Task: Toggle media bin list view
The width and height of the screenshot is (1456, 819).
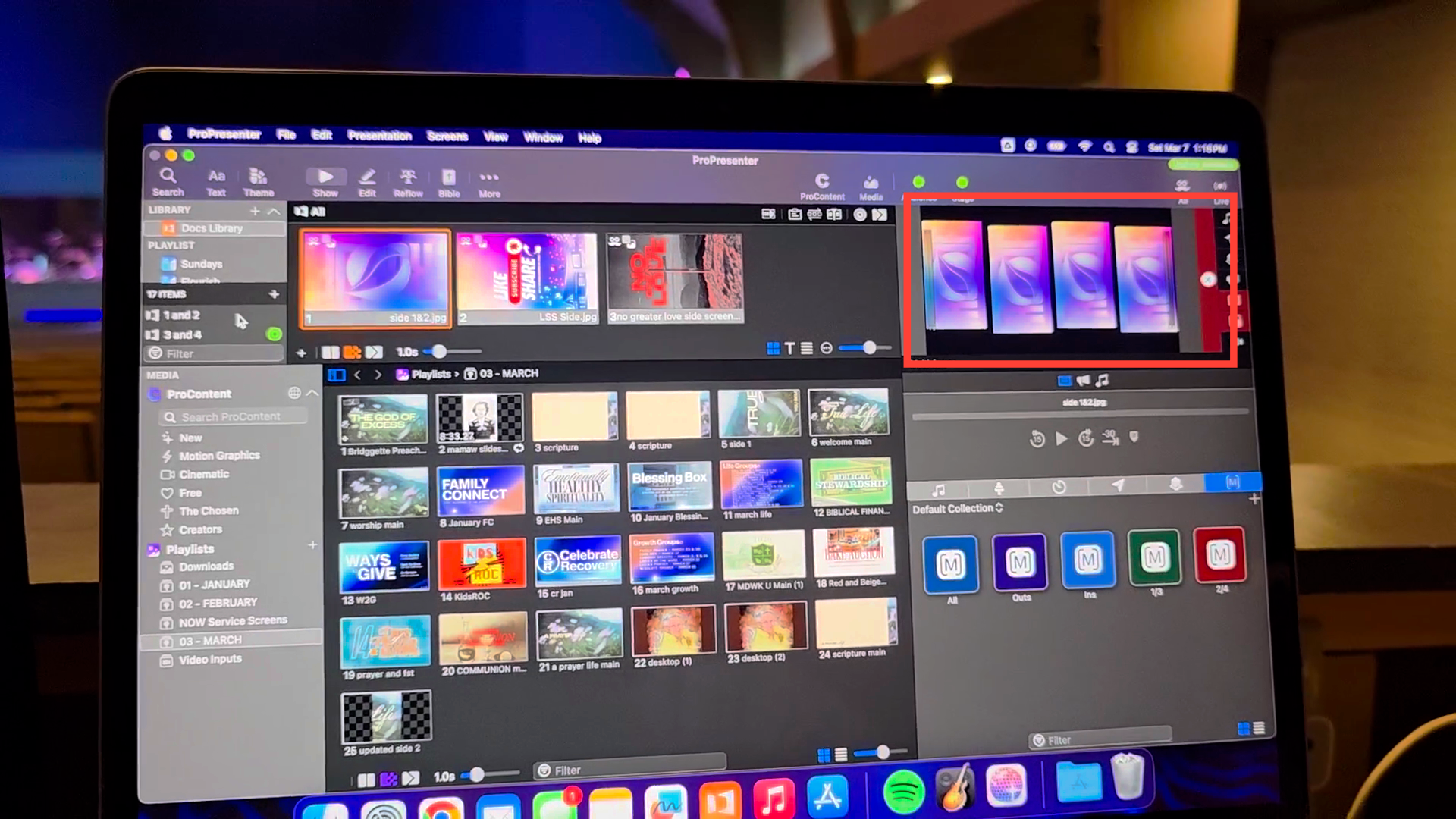Action: tap(841, 755)
